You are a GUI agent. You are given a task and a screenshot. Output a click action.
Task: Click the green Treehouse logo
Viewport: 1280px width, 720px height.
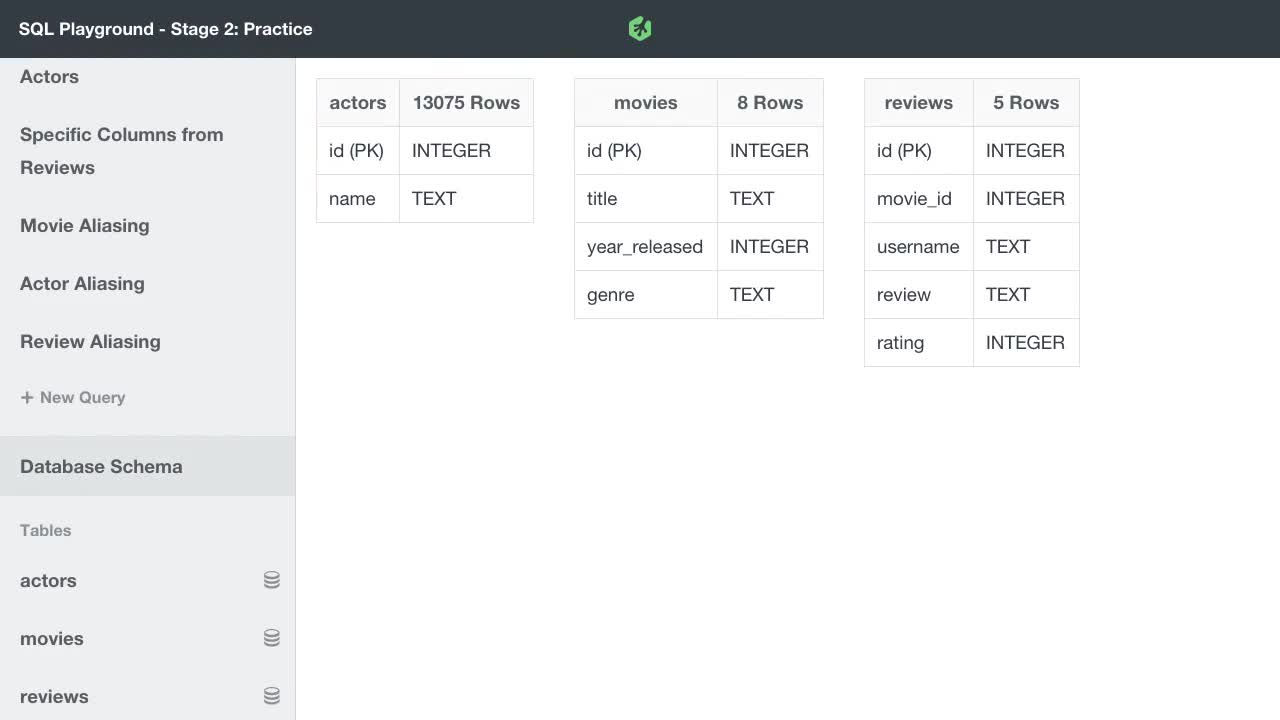[x=639, y=28]
